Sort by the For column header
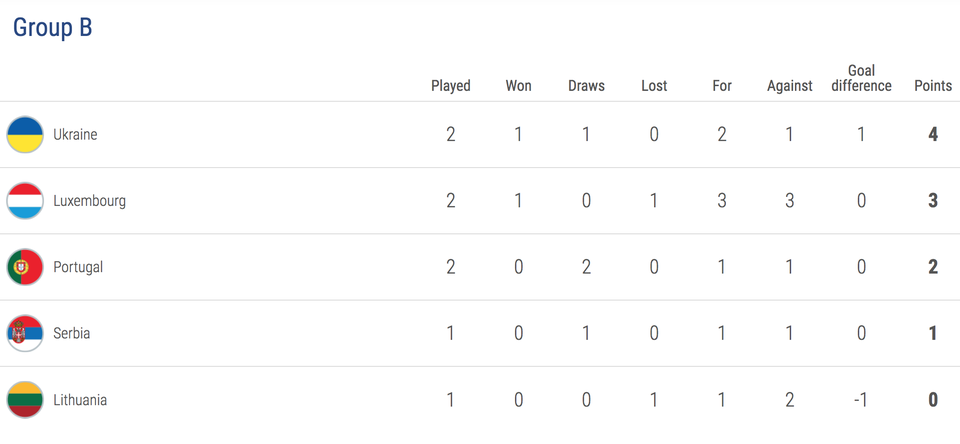Screen dimensions: 960x444 pyautogui.click(x=722, y=86)
